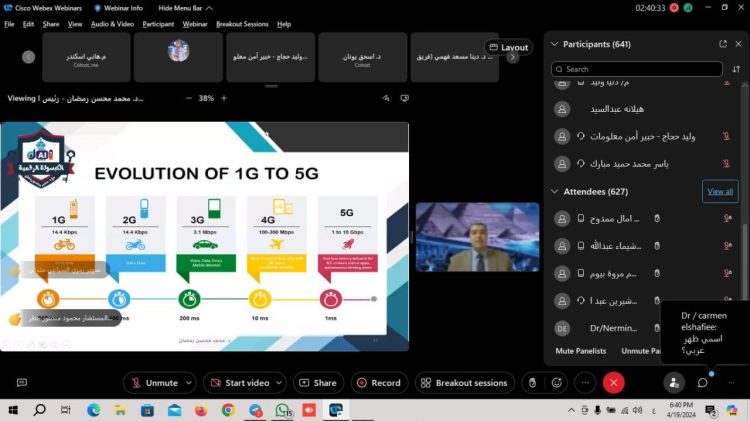Click Mute Panelists button
750x421 pixels.
point(581,351)
